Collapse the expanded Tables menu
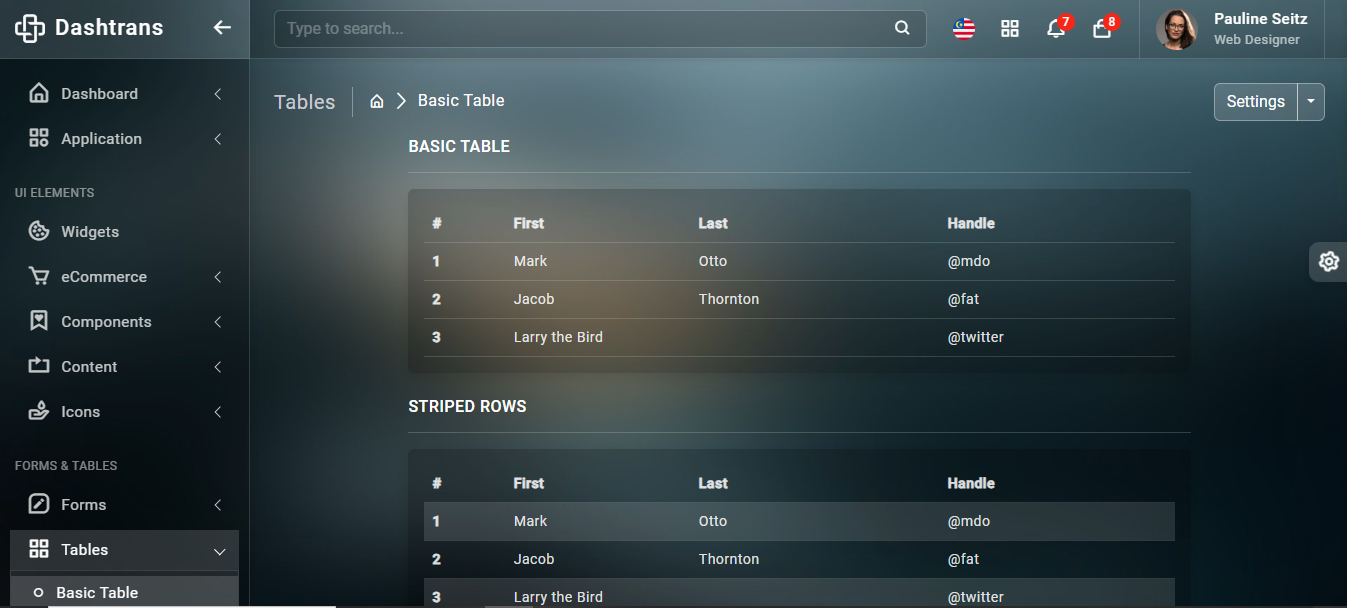This screenshot has height=608, width=1347. pyautogui.click(x=218, y=550)
